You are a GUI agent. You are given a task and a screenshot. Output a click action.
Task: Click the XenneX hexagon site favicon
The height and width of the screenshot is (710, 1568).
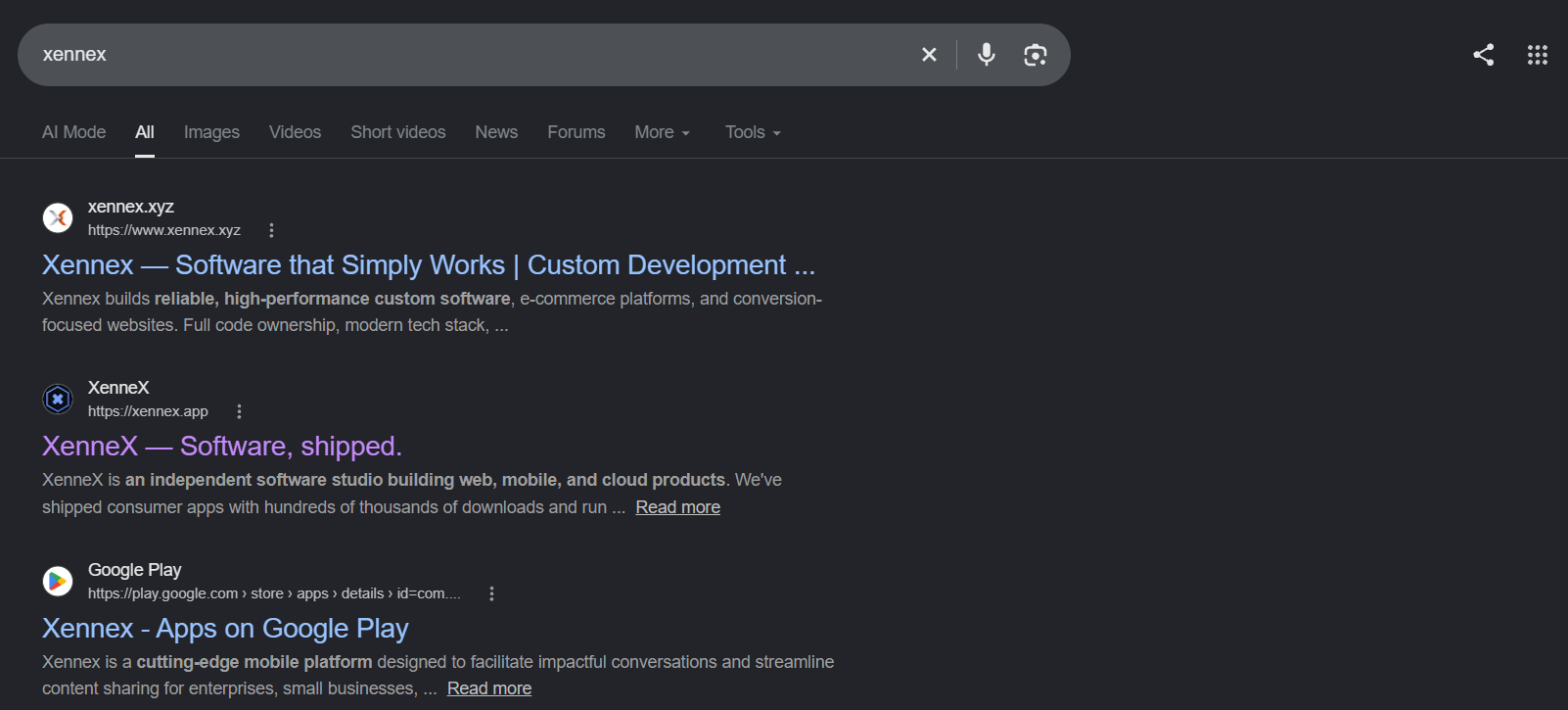pyautogui.click(x=58, y=399)
